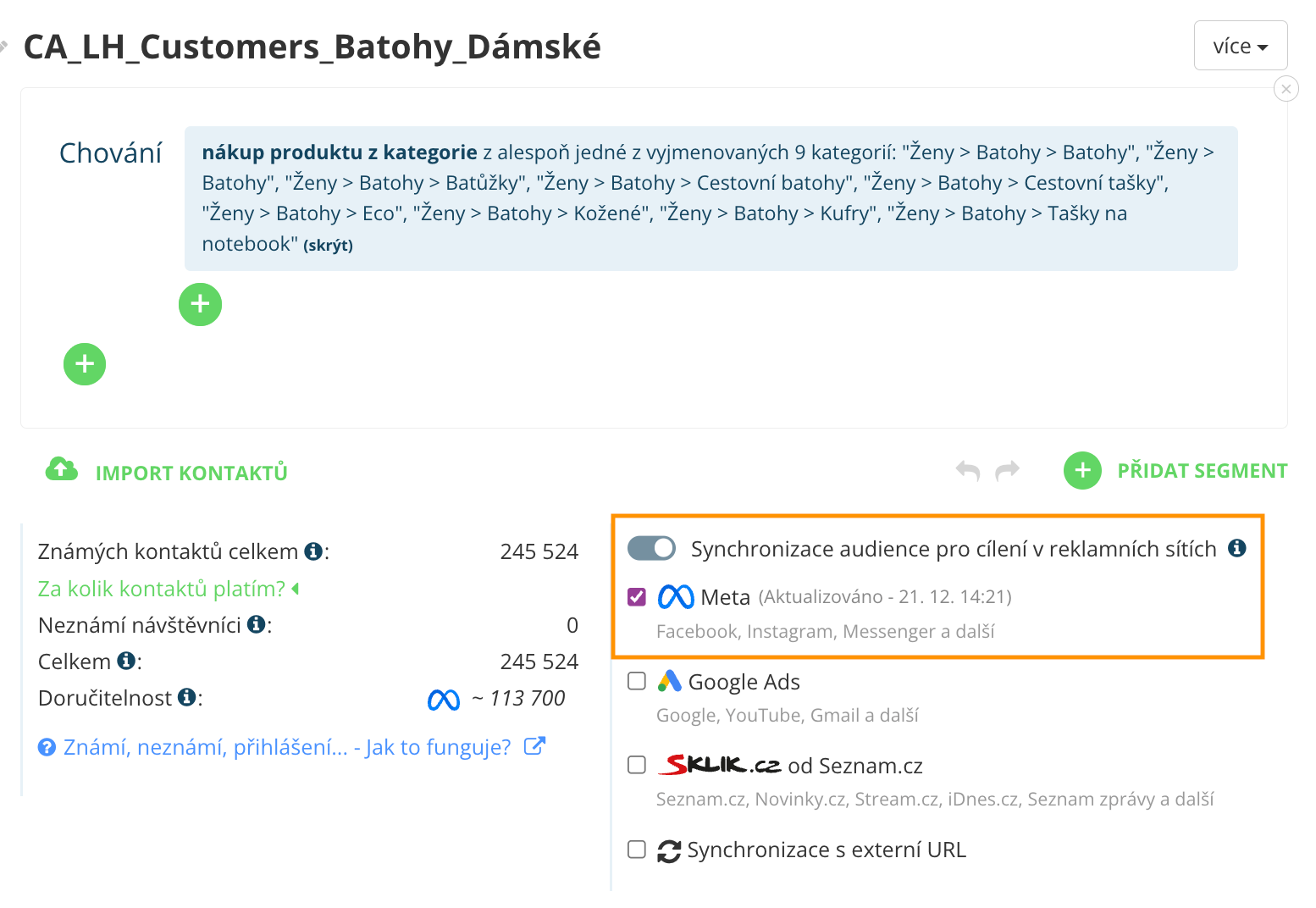Click the circular sync icon for externí URL
Image resolution: width=1316 pixels, height=908 pixels.
(x=669, y=850)
